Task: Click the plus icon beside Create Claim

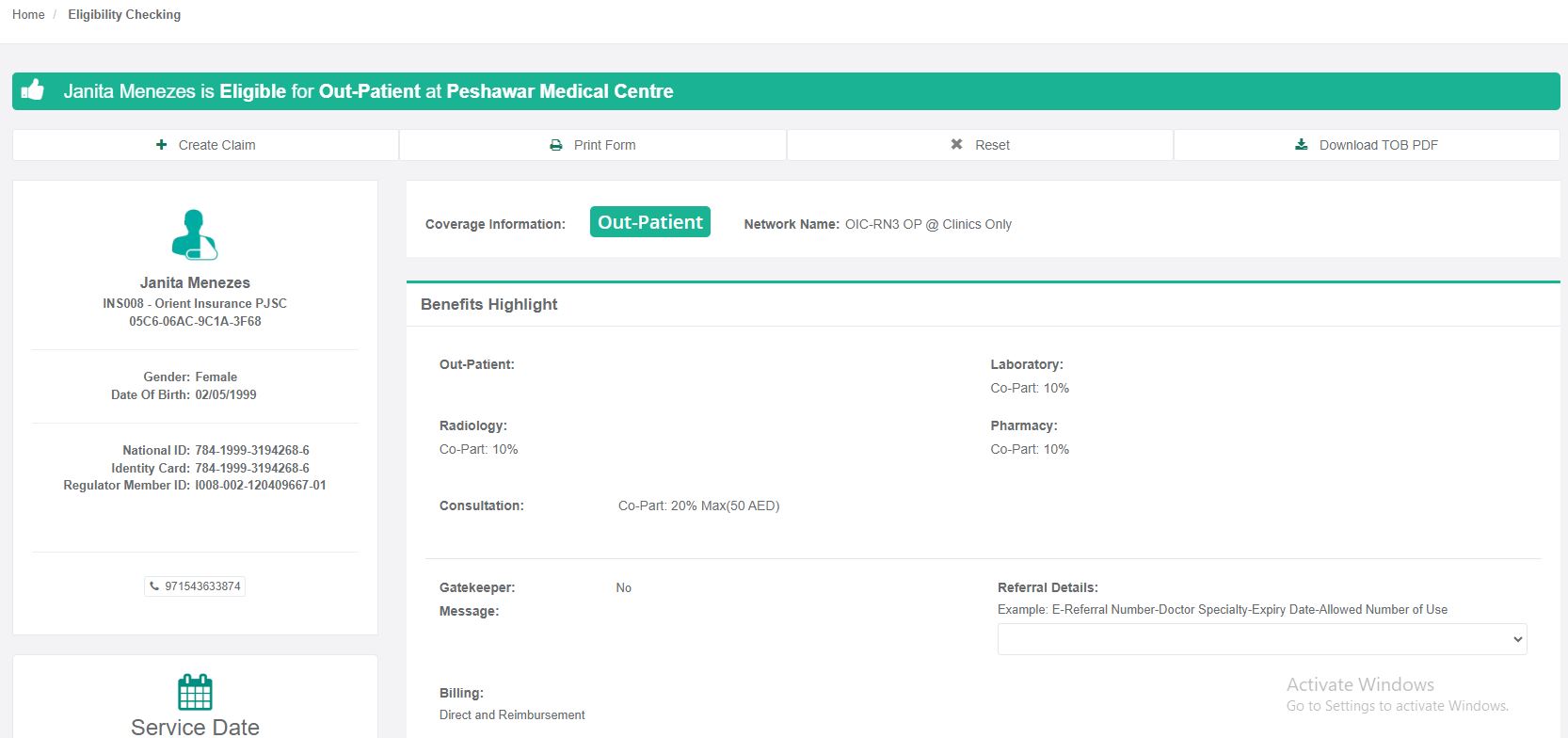Action: click(162, 145)
